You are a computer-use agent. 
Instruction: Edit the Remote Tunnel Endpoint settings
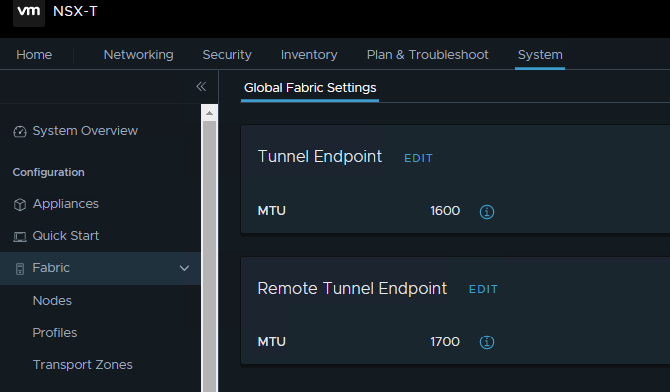pyautogui.click(x=483, y=289)
